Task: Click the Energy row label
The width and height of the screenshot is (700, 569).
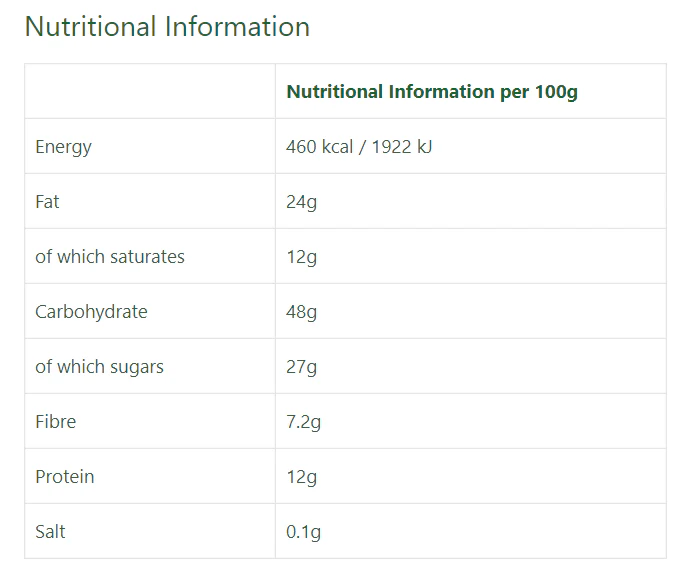Action: pos(63,147)
